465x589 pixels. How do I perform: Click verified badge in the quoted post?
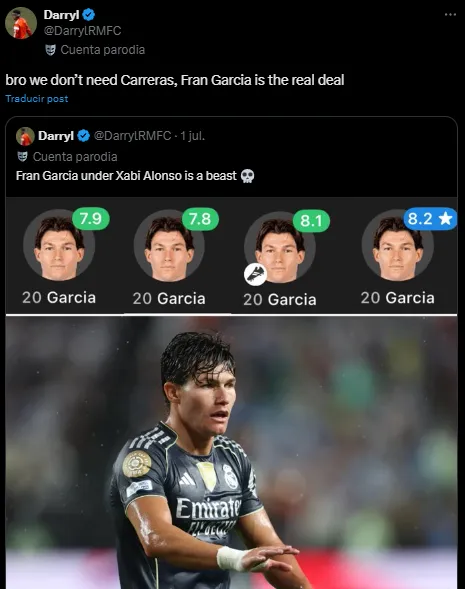(83, 136)
